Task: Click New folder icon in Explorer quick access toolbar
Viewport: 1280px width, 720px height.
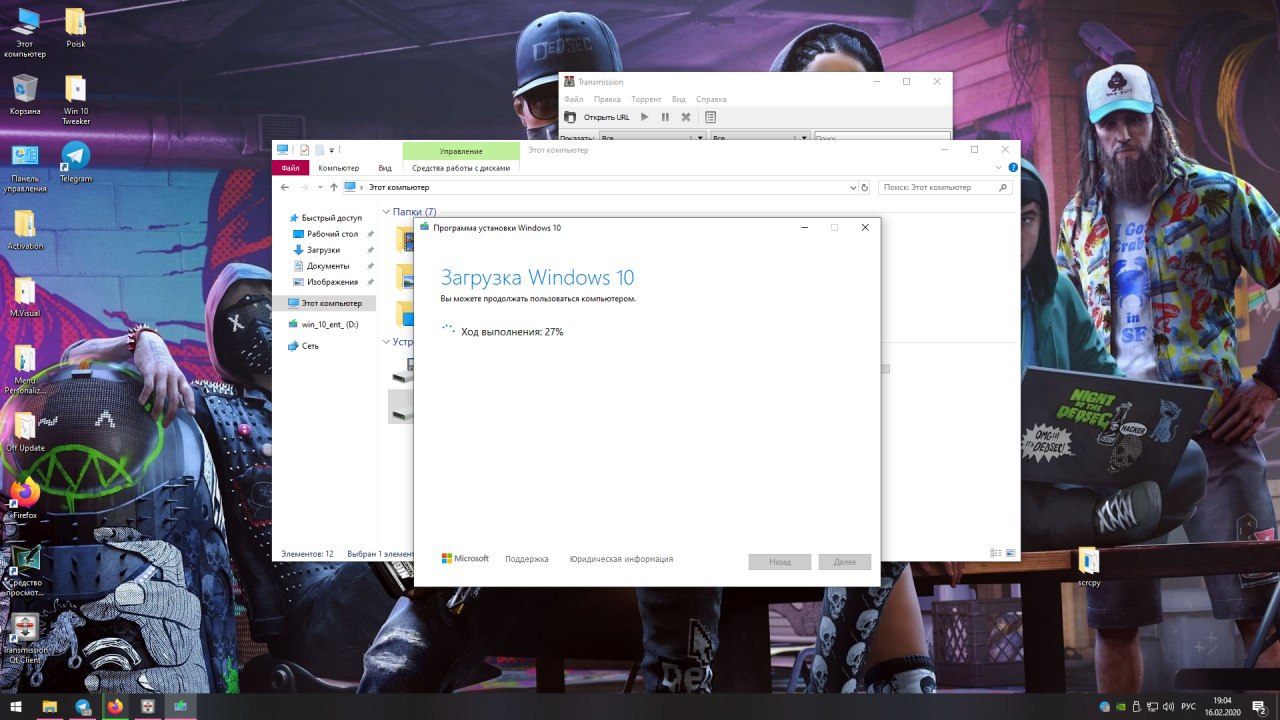Action: (319, 150)
